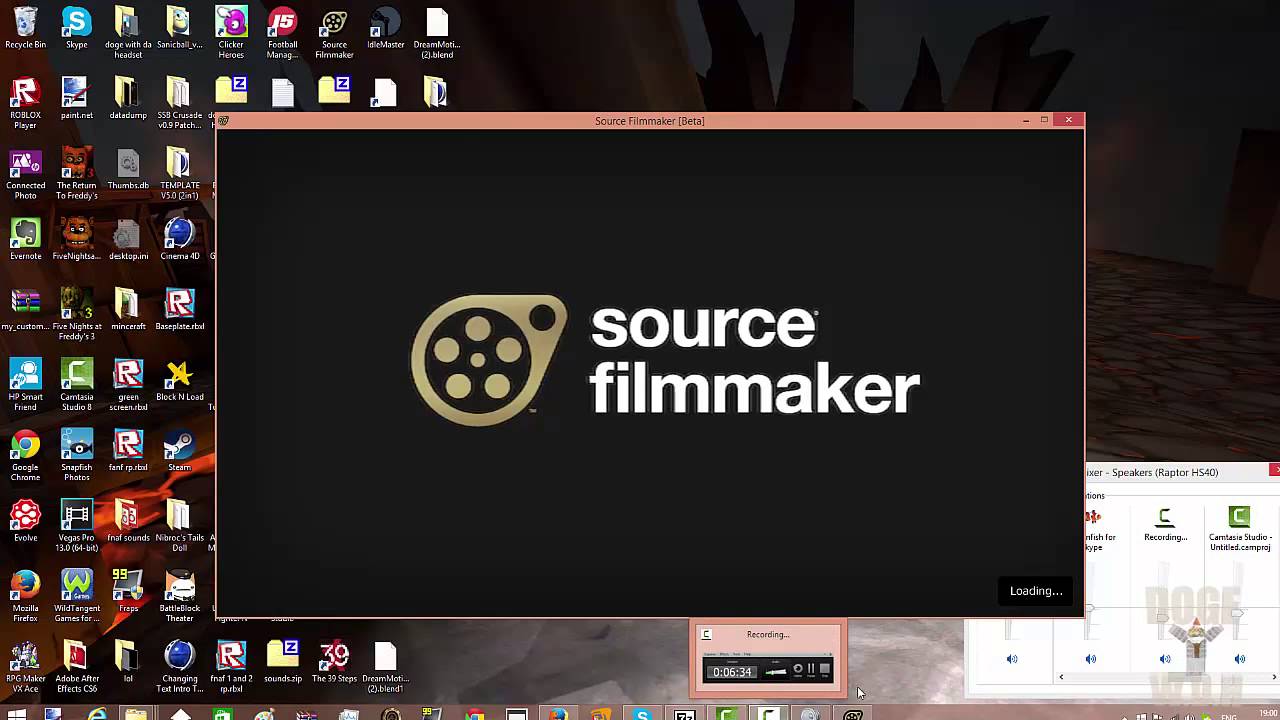Adjust Clownfish for Skype volume slider
This screenshot has width=1280, height=720.
(x=1090, y=607)
